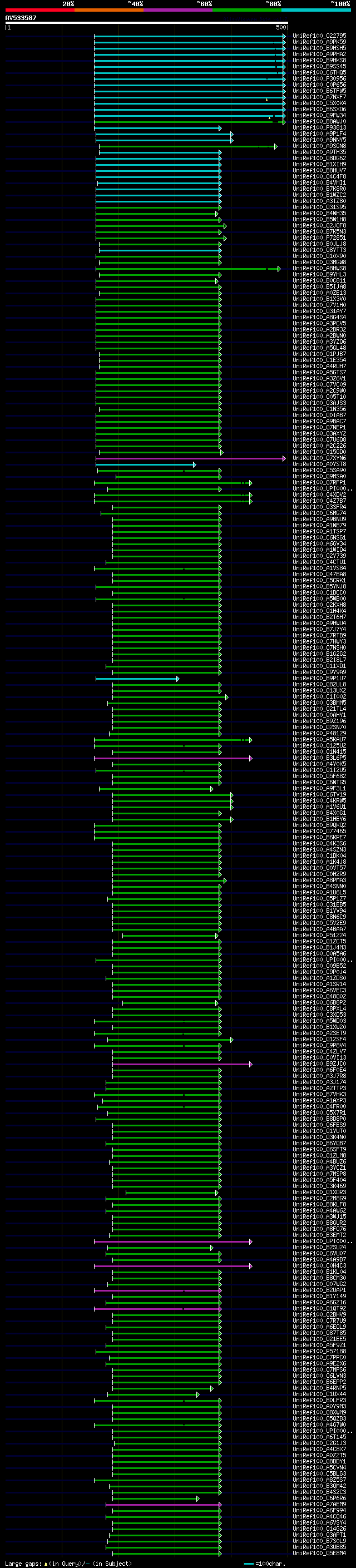Click the green ~80% identity legend bar
This screenshot has height=1568, width=356.
[247, 10]
